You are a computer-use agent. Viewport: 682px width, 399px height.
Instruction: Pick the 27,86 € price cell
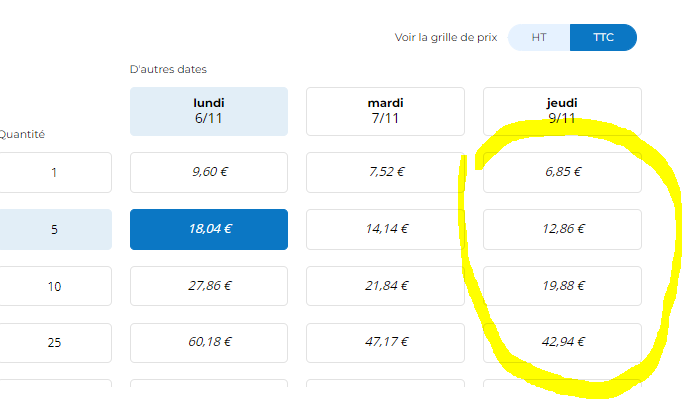pyautogui.click(x=209, y=286)
